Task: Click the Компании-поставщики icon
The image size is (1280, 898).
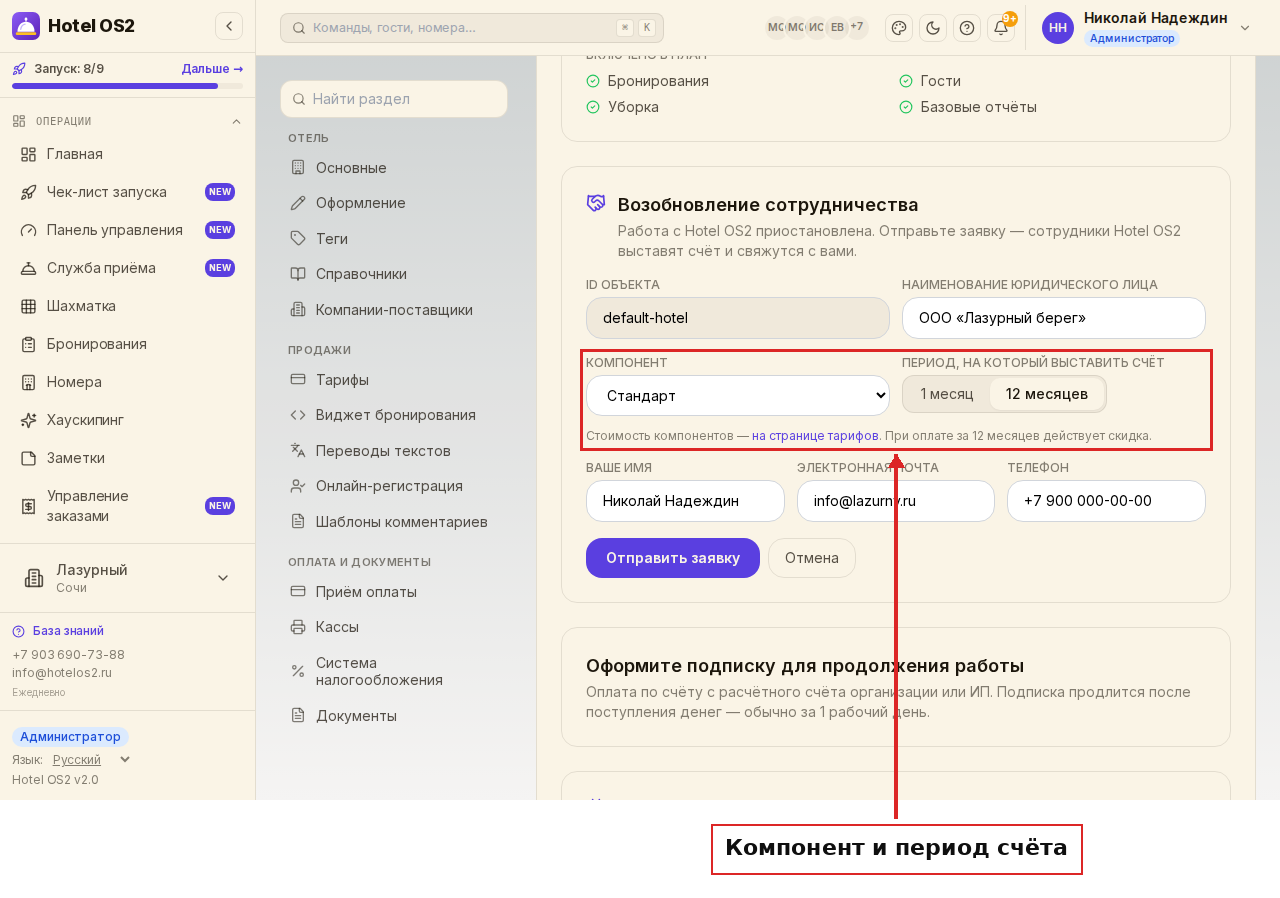Action: [x=298, y=310]
